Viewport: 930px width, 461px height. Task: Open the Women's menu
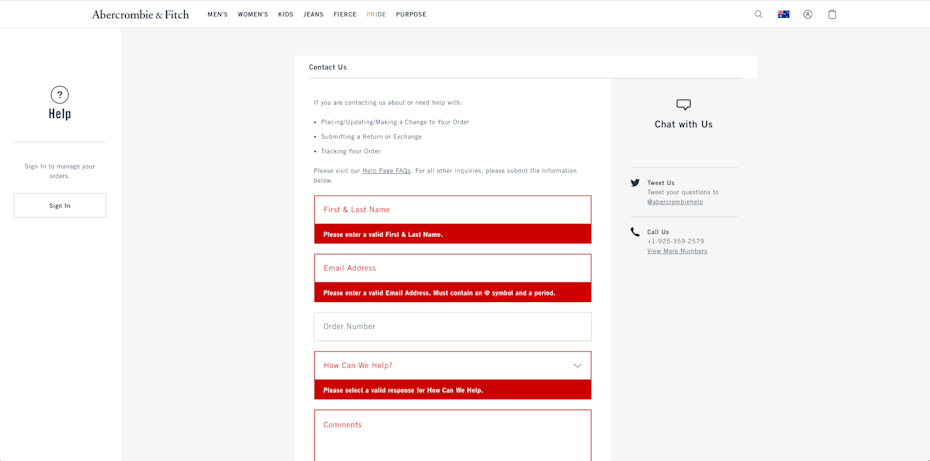252,15
